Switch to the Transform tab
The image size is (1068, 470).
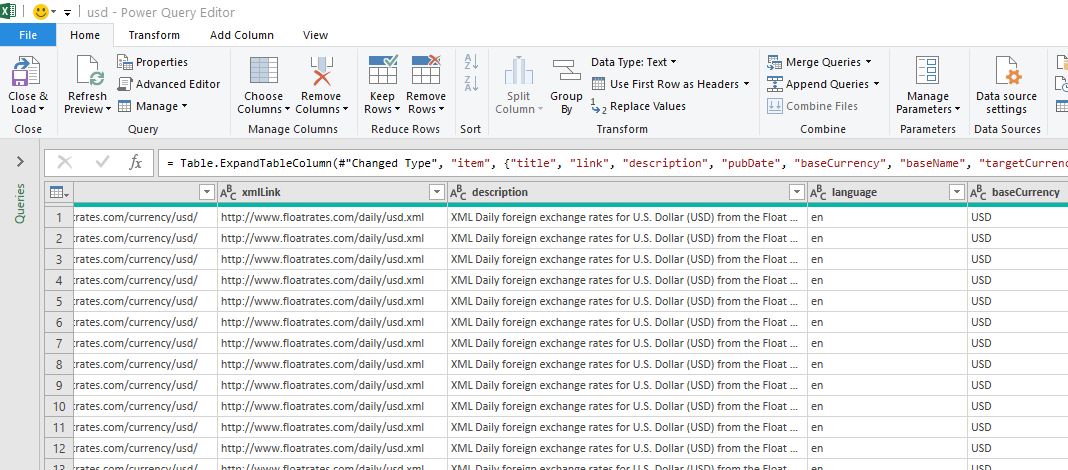pos(154,35)
